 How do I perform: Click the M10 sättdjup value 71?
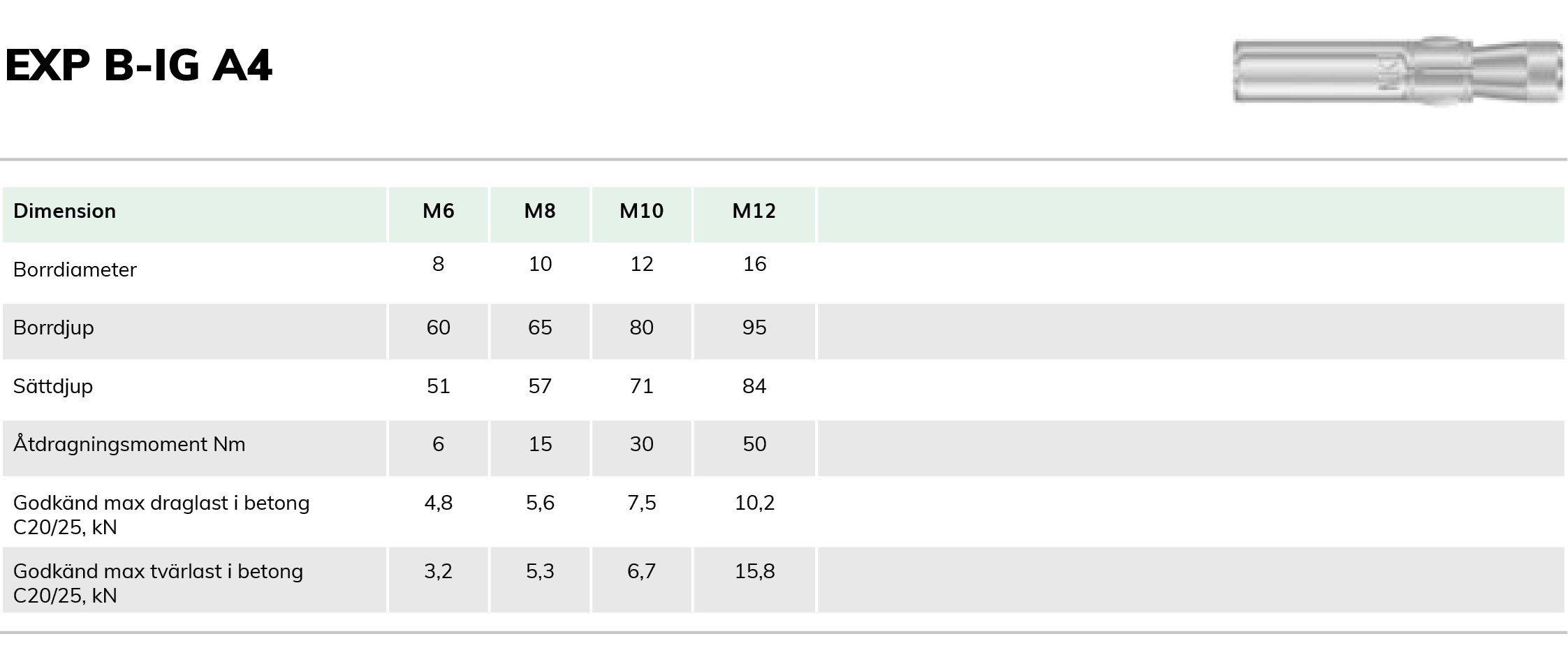click(x=642, y=386)
